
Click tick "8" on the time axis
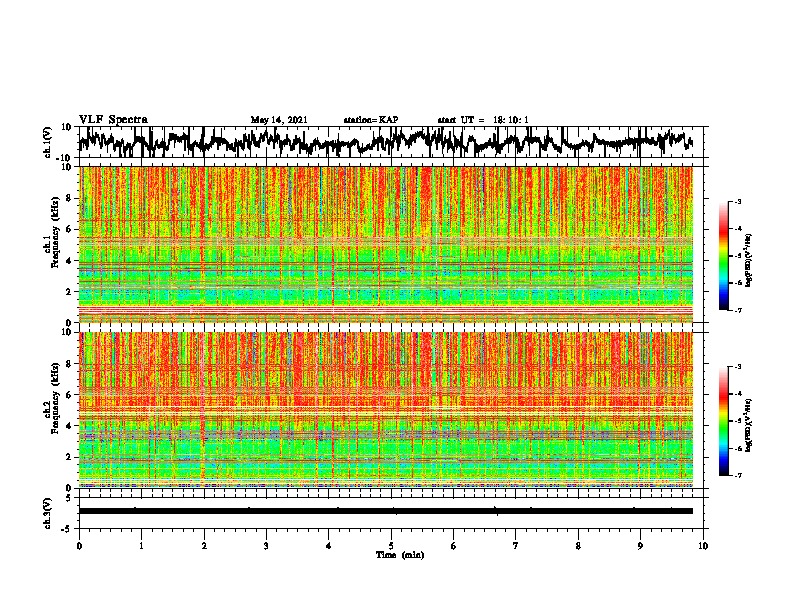tap(578, 546)
